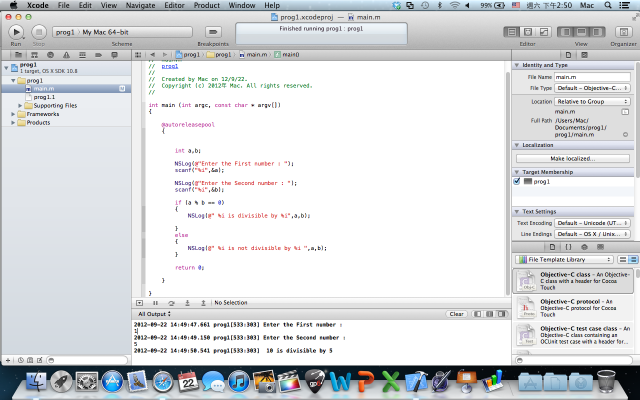The width and height of the screenshot is (640, 400).
Task: Click the Step out debug button
Action: (203, 303)
